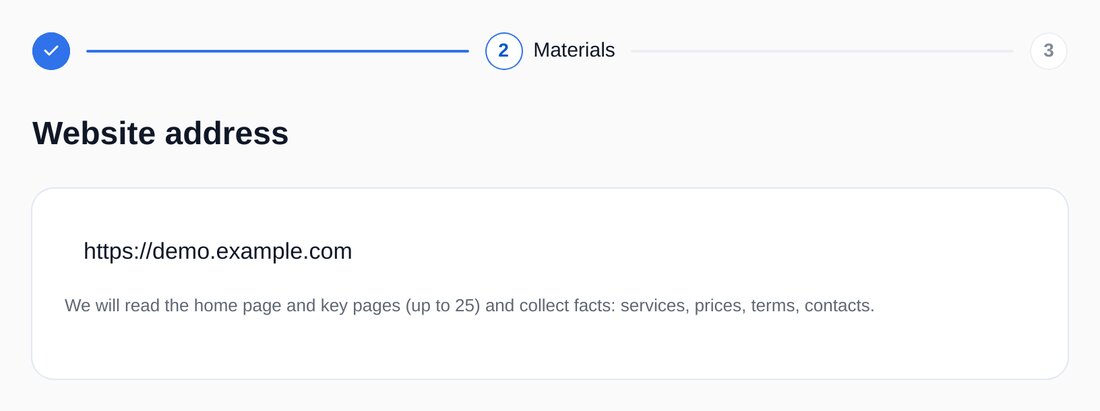
Task: Select the step 2 circle indicator
Action: (504, 51)
